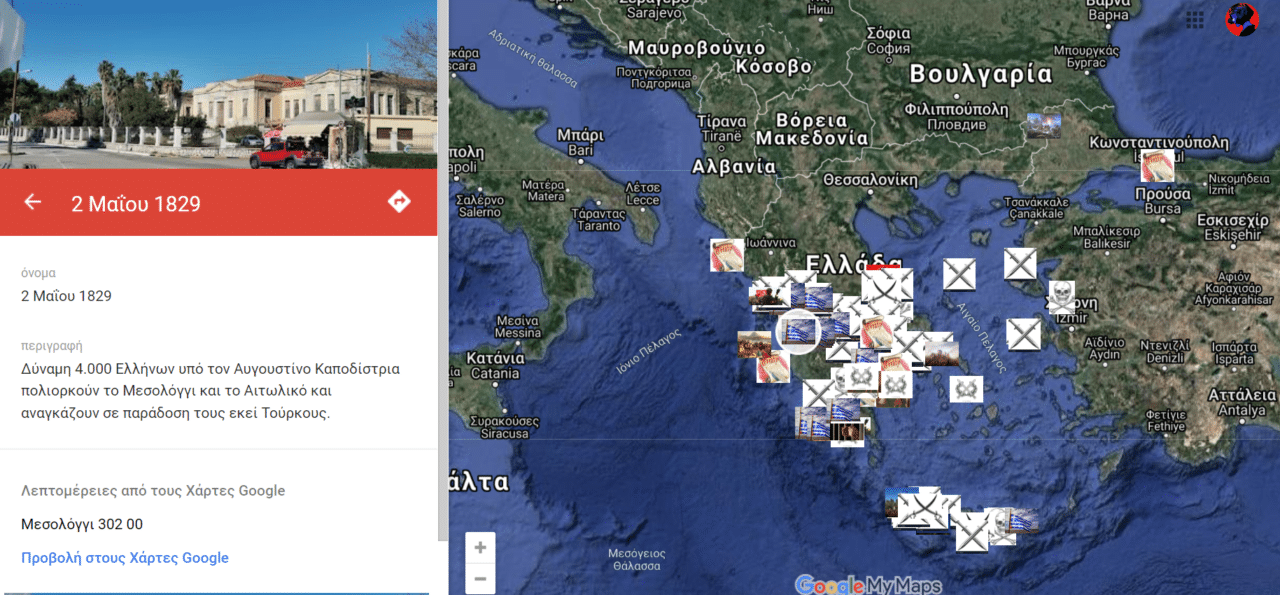Open directions with the diamond arrow icon
The image size is (1280, 595).
399,203
